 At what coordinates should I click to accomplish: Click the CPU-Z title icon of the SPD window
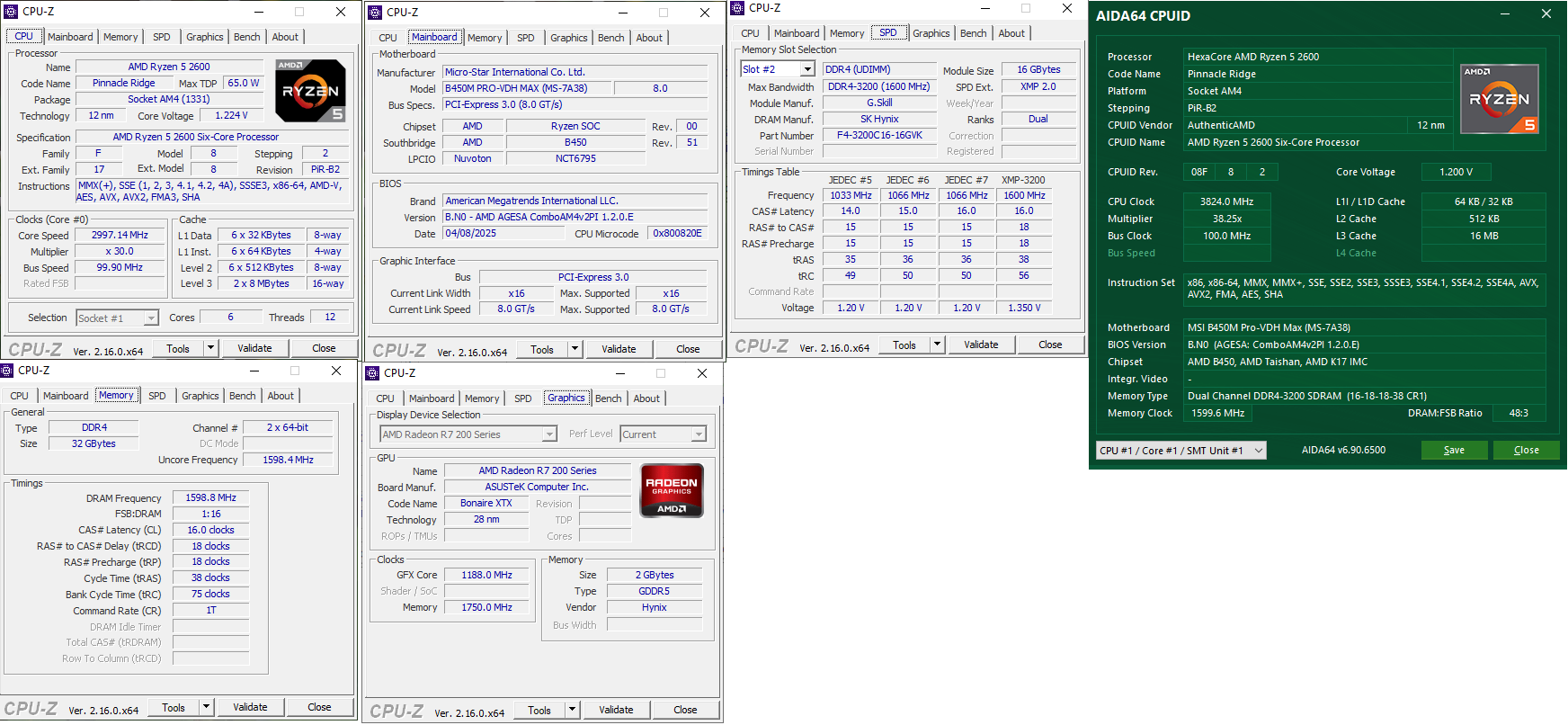[737, 8]
